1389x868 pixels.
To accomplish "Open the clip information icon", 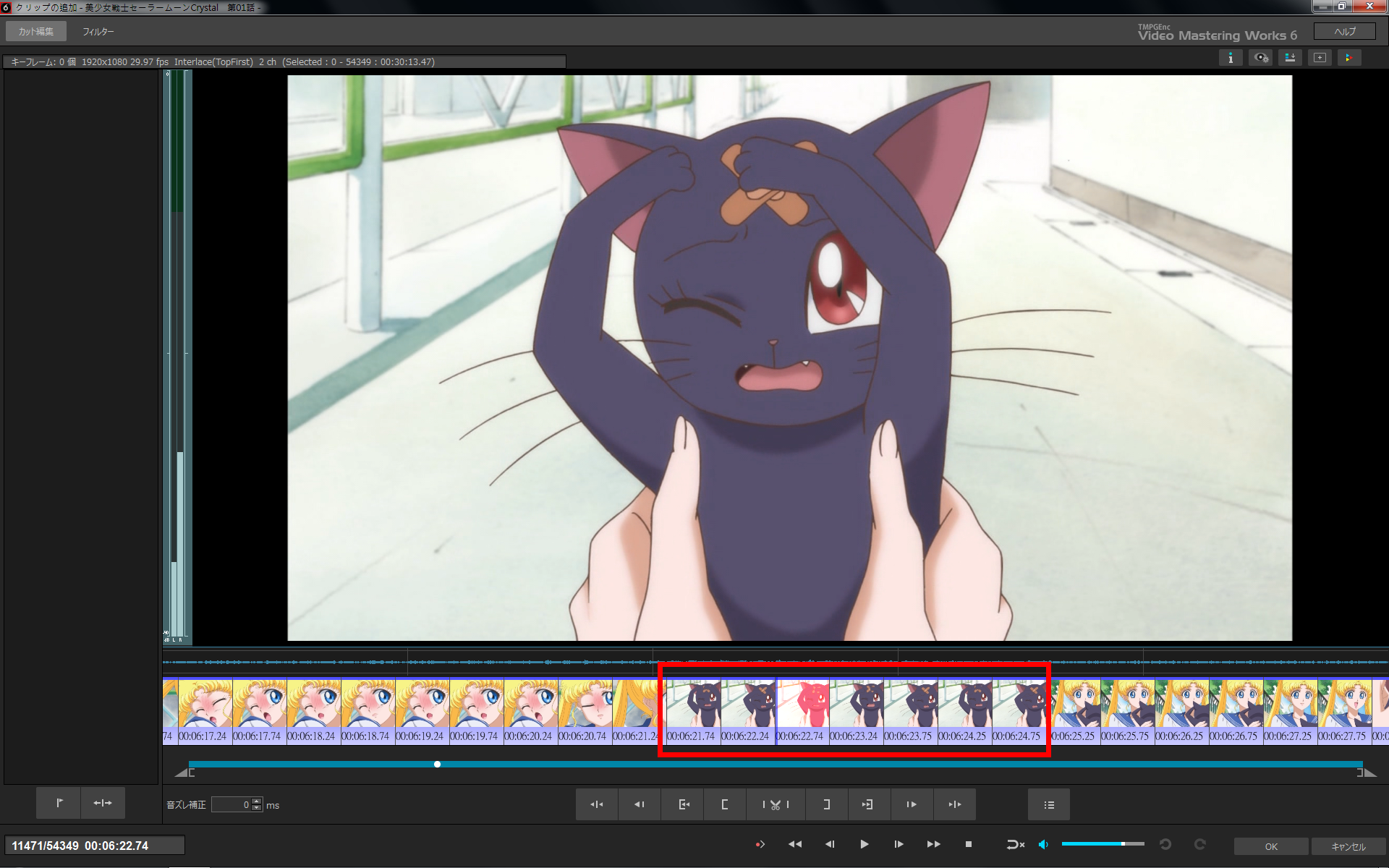I will (x=1231, y=58).
